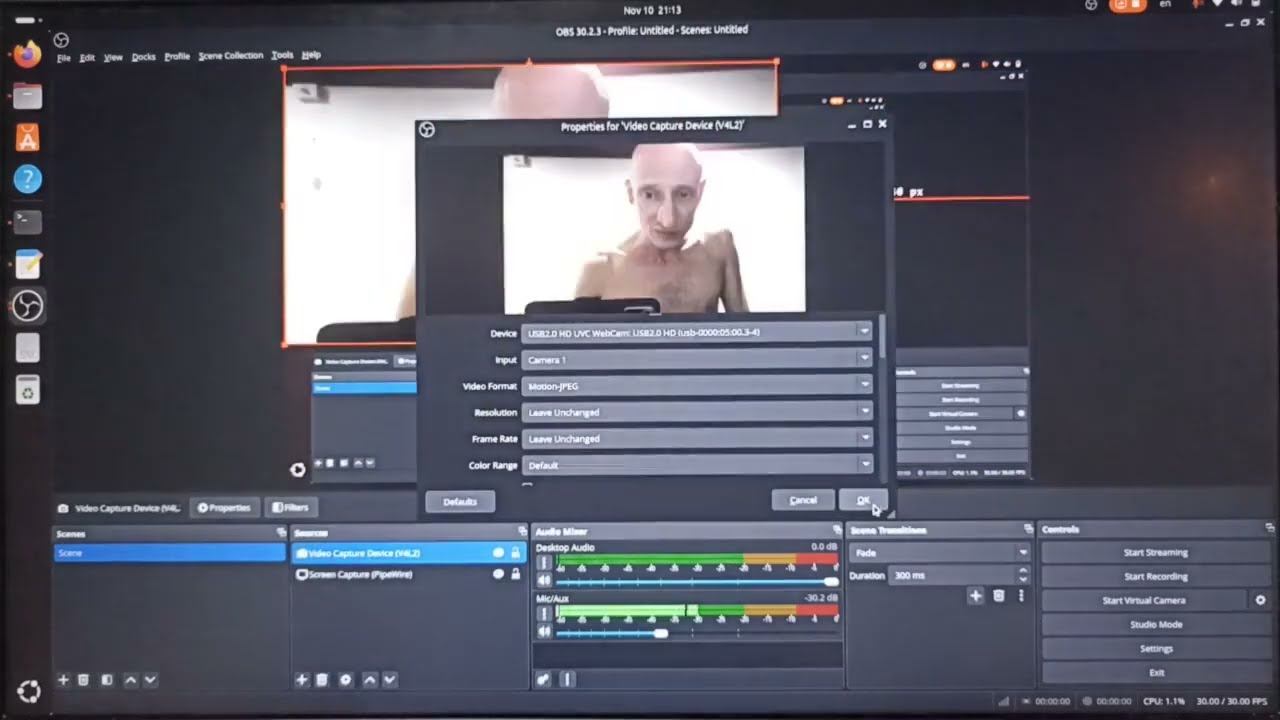Image resolution: width=1280 pixels, height=720 pixels.
Task: Open audio mixer vertical menu icon
Action: click(567, 680)
